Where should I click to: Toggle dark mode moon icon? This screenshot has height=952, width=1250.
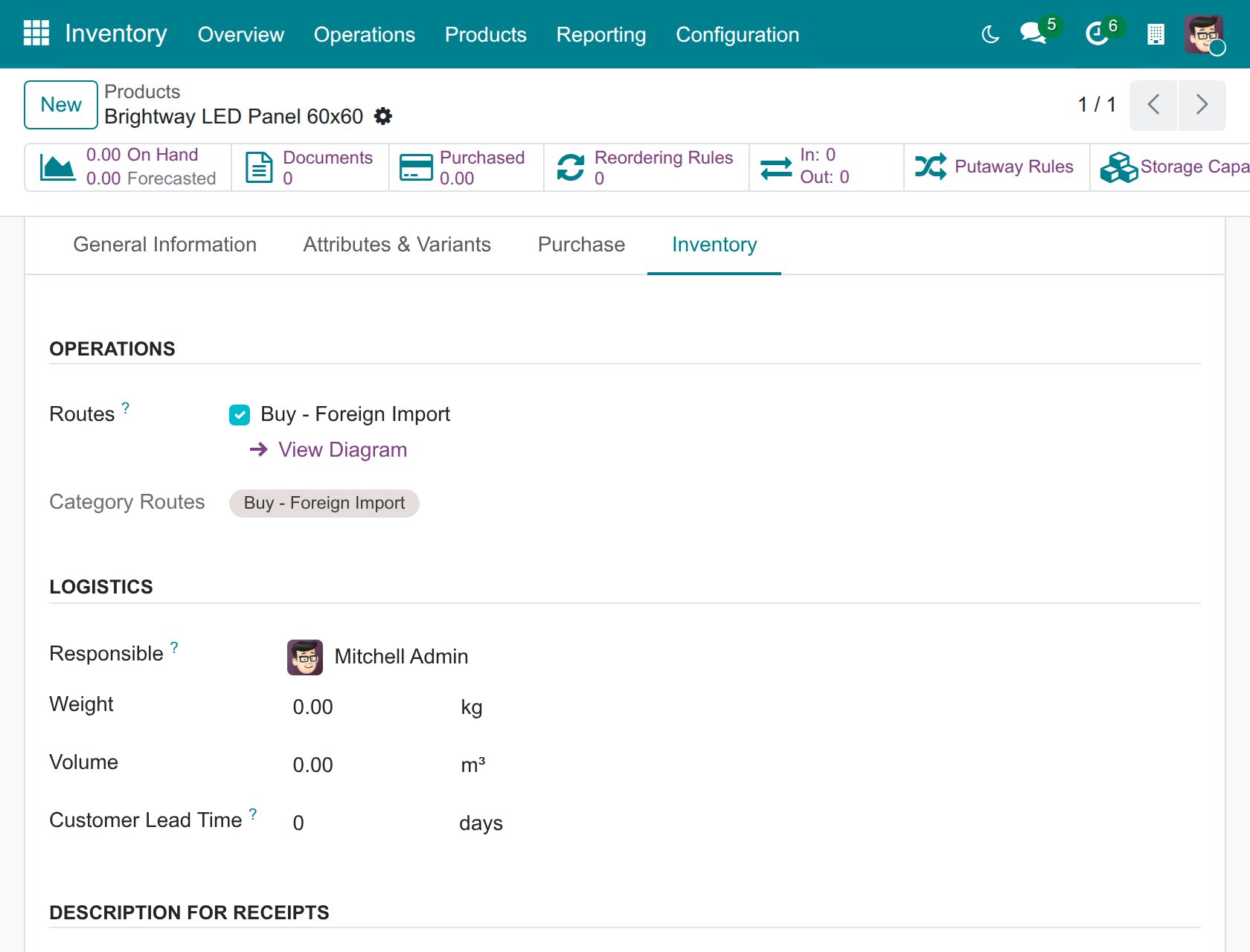(990, 34)
